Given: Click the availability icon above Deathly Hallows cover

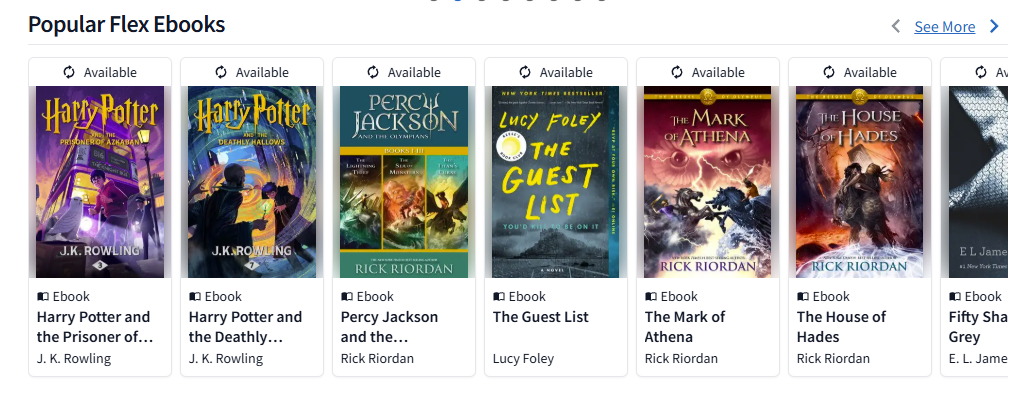Looking at the screenshot, I should [221, 72].
